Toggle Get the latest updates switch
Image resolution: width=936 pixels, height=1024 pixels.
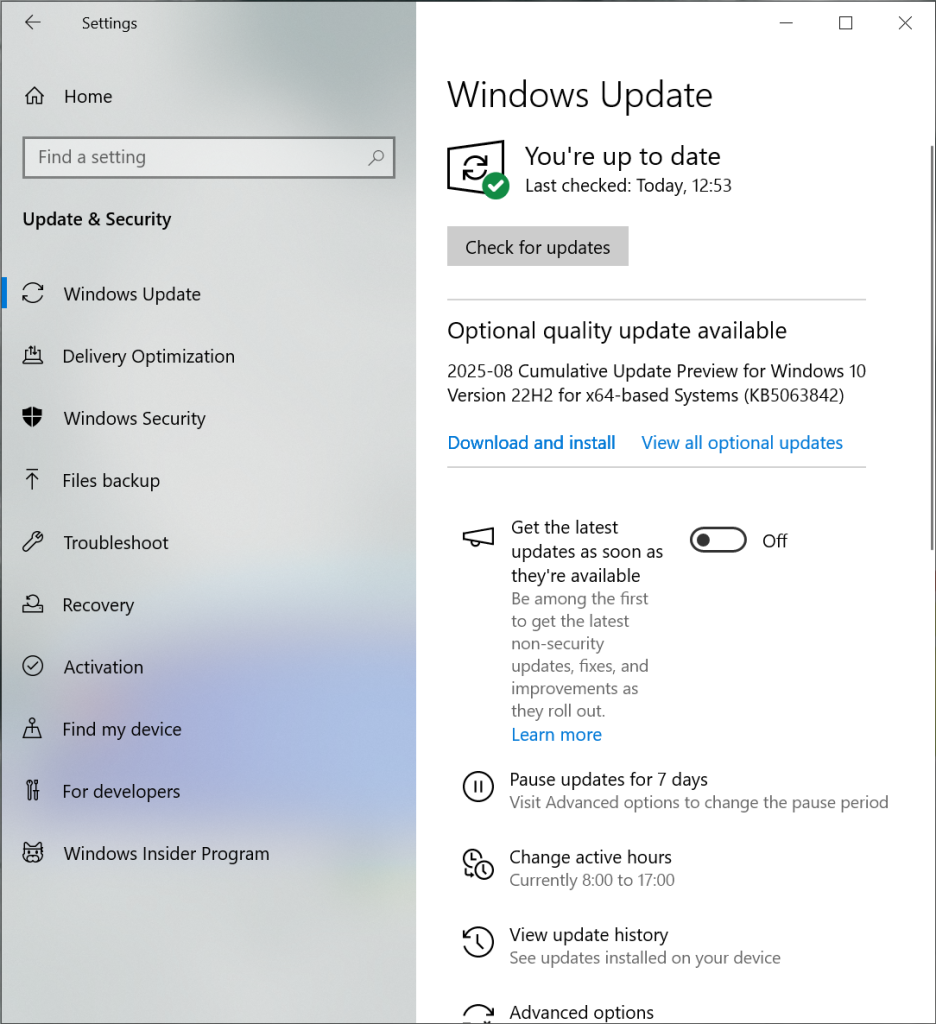tap(718, 540)
